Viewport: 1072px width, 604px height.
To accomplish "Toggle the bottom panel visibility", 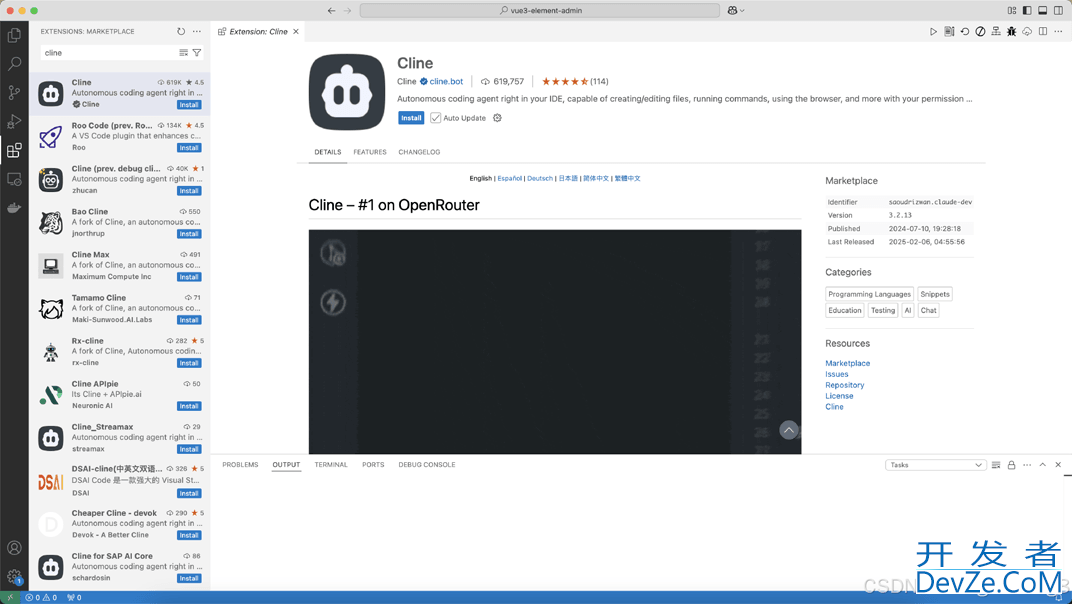I will (1043, 10).
